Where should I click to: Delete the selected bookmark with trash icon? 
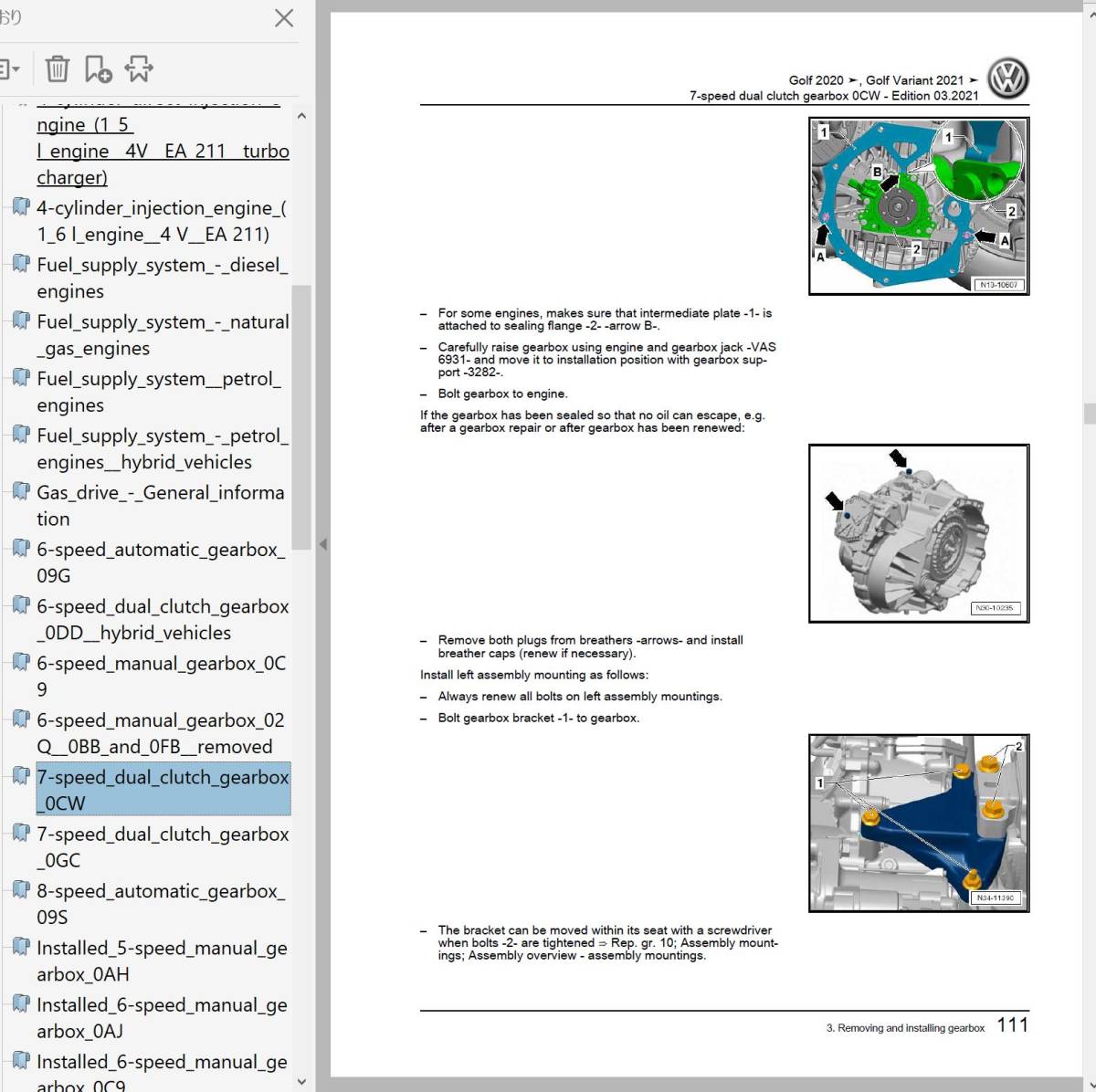point(57,68)
